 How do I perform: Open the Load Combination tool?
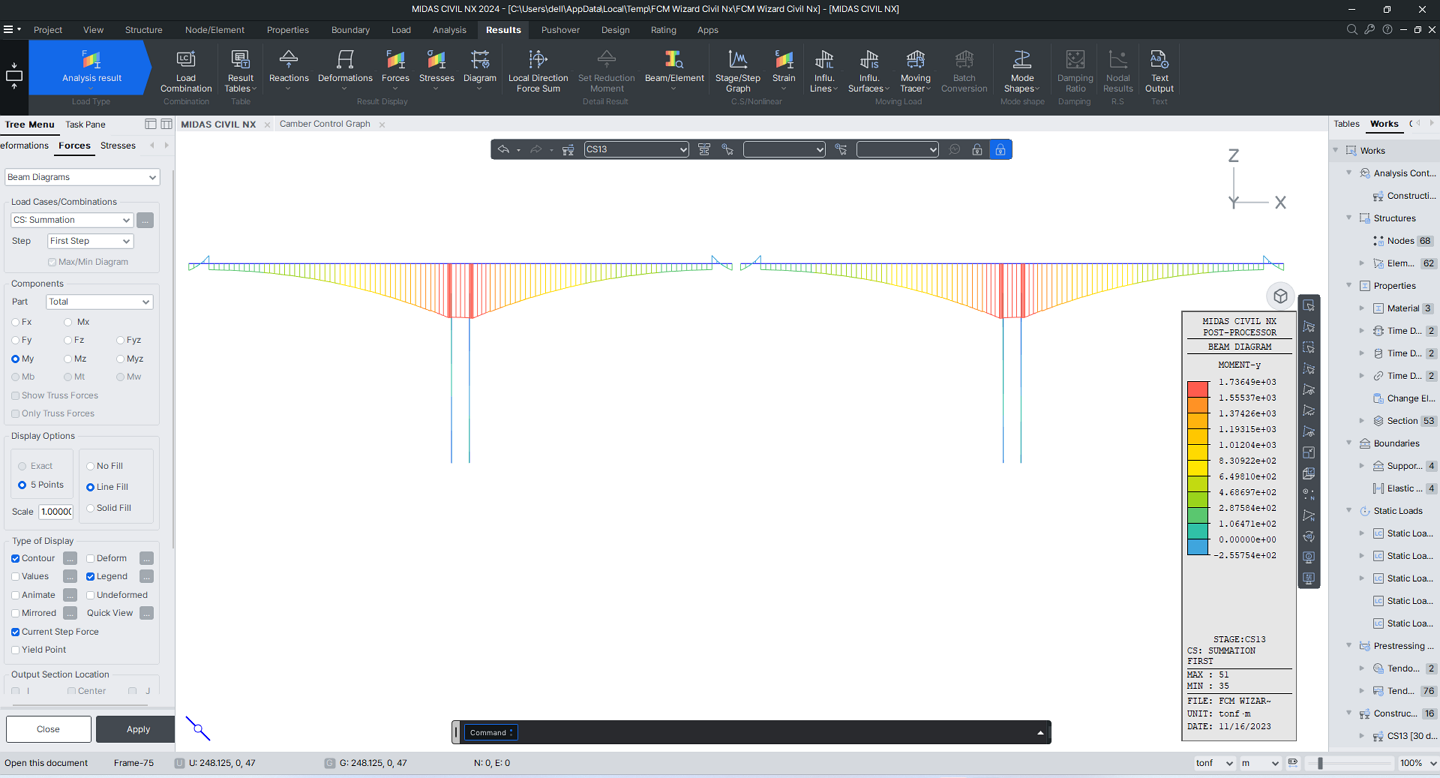(186, 70)
